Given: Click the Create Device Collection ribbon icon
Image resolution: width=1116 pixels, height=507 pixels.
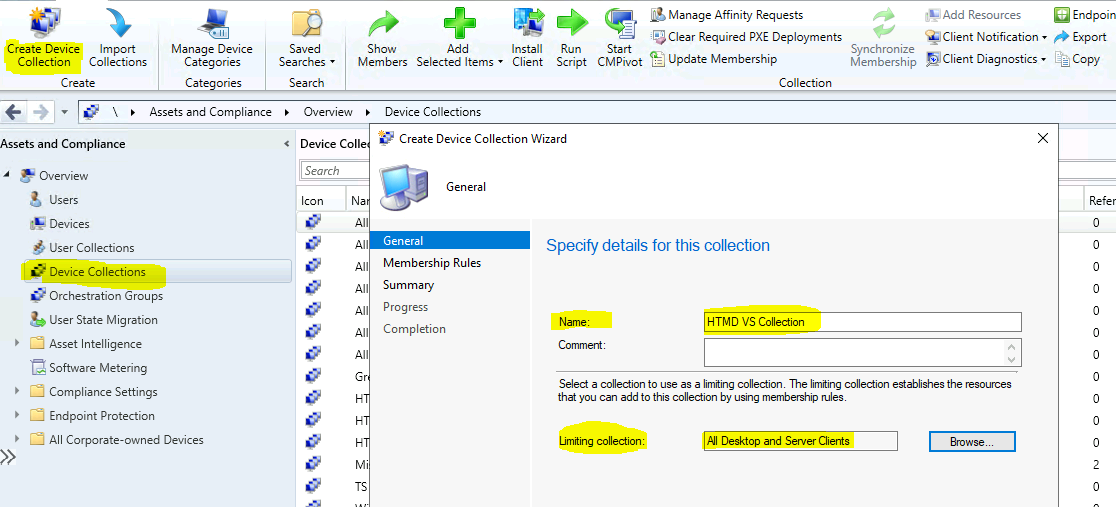Looking at the screenshot, I should tap(44, 21).
